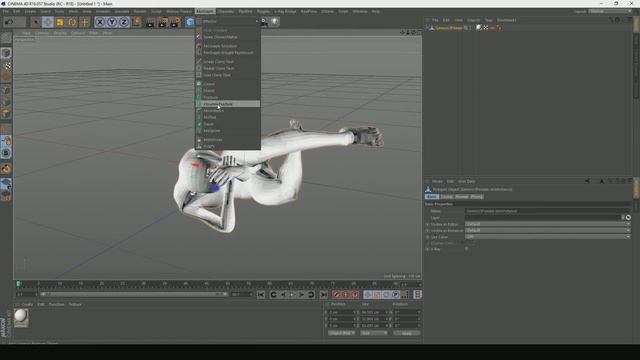The image size is (640, 360).
Task: Click the Name input field
Action: coord(548,211)
